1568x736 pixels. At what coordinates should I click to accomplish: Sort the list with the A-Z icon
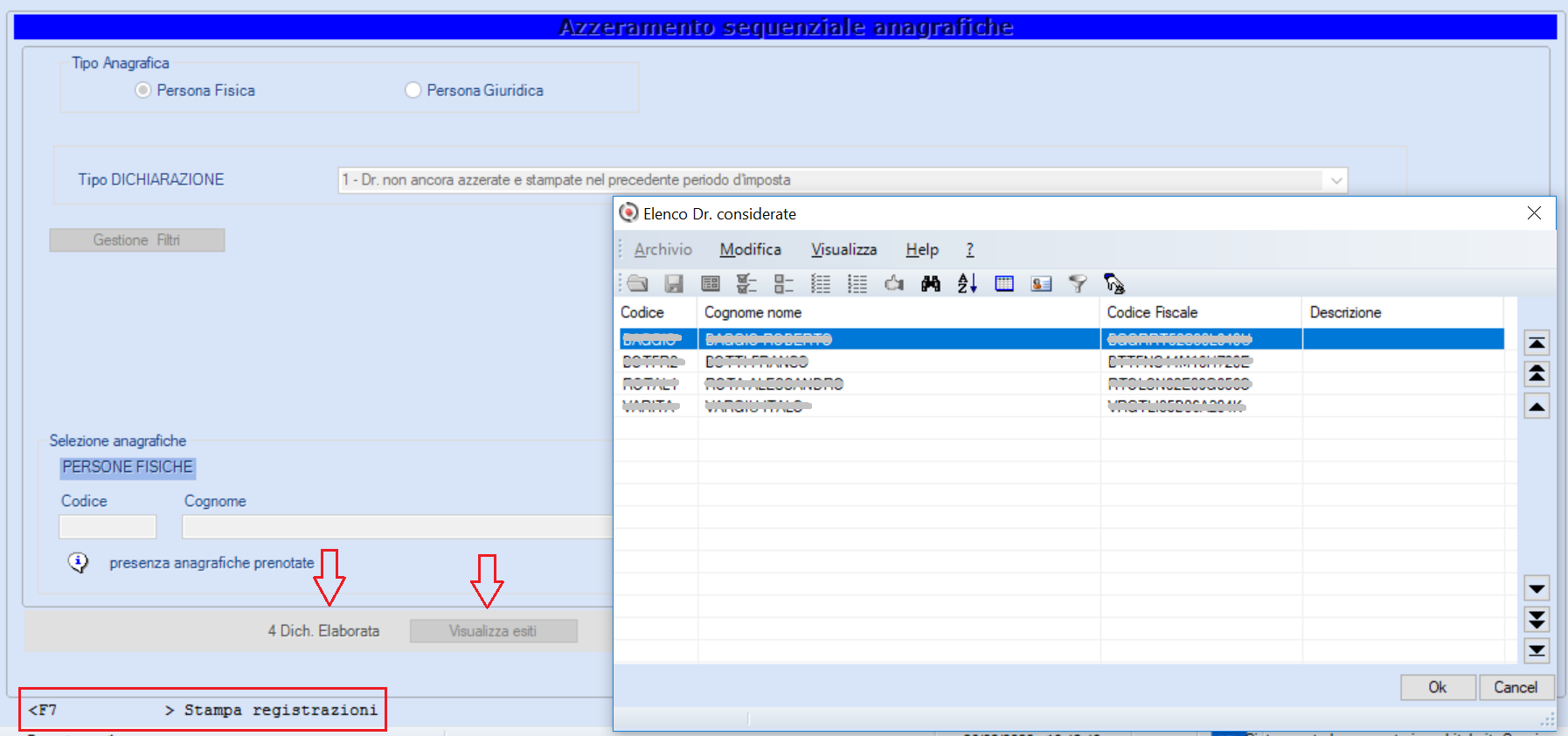[x=968, y=283]
